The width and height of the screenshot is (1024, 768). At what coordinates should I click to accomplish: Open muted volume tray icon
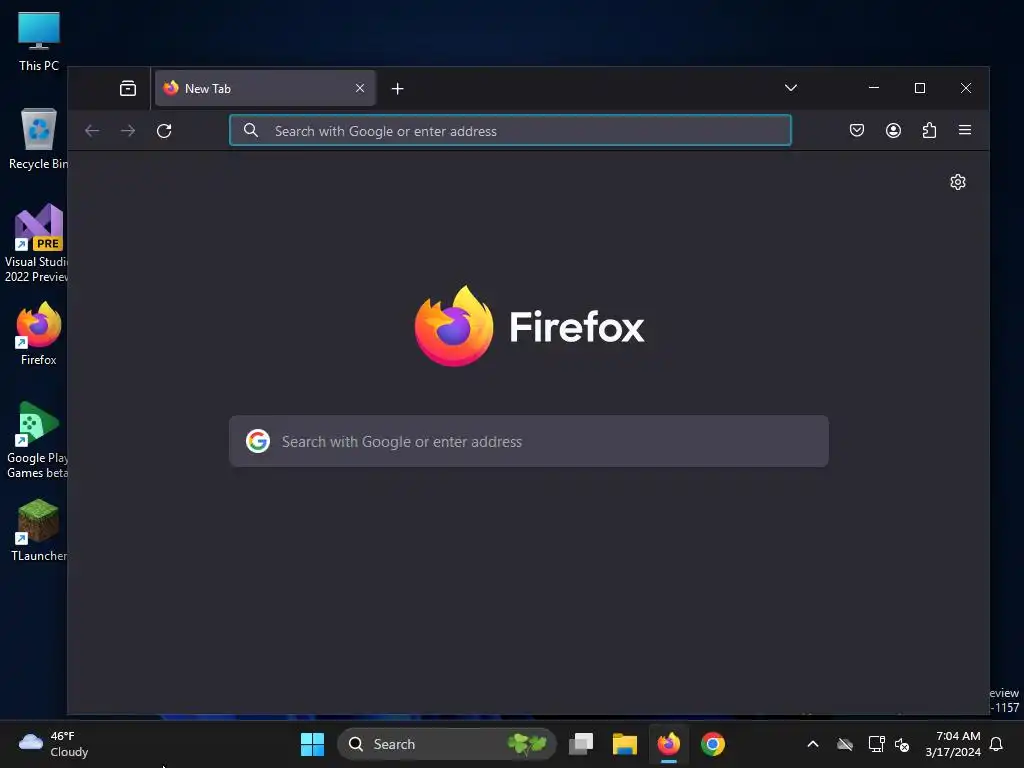point(902,744)
